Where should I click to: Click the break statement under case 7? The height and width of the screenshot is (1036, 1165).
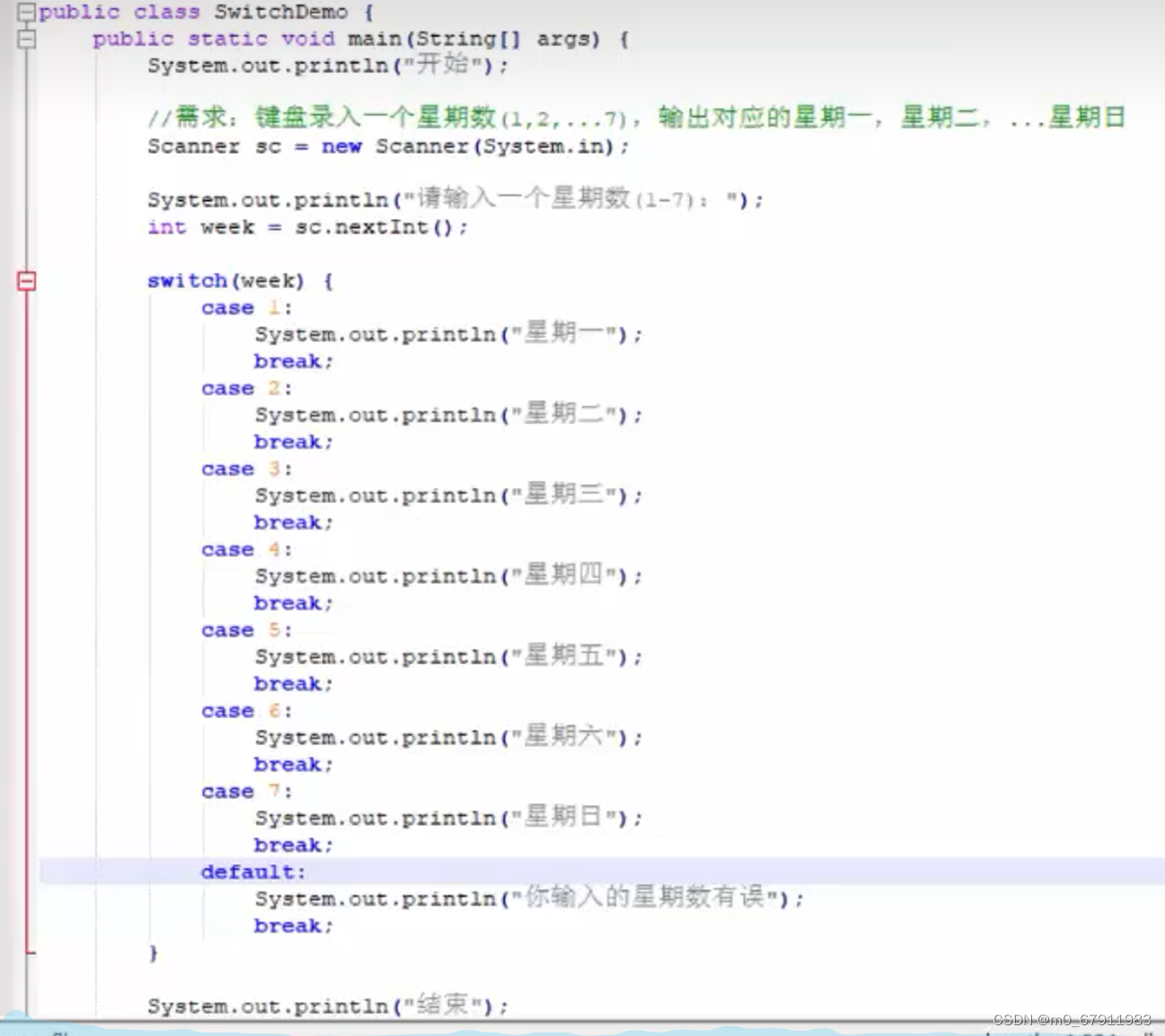(290, 845)
